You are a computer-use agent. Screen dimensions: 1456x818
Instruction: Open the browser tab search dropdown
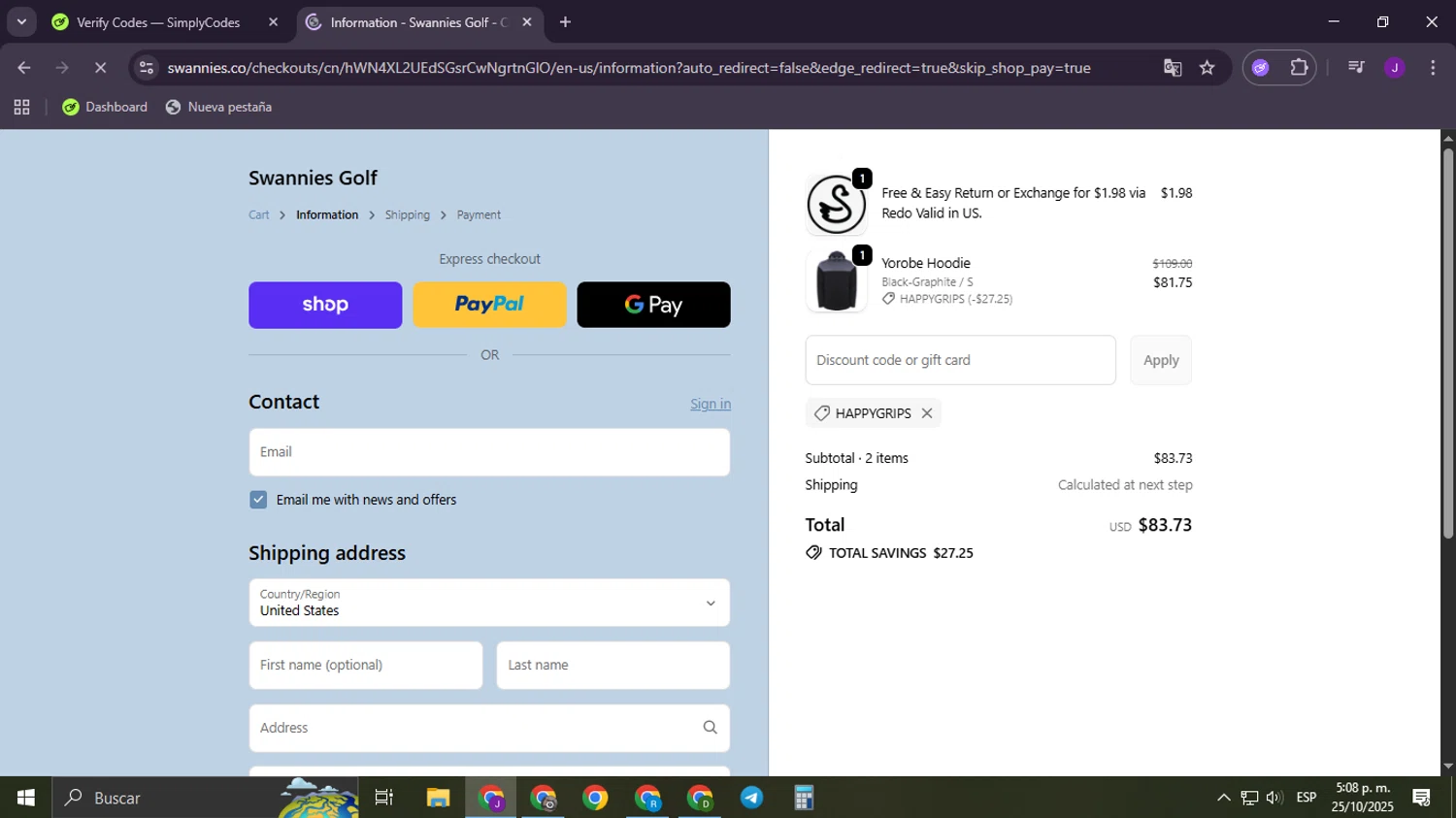coord(21,21)
